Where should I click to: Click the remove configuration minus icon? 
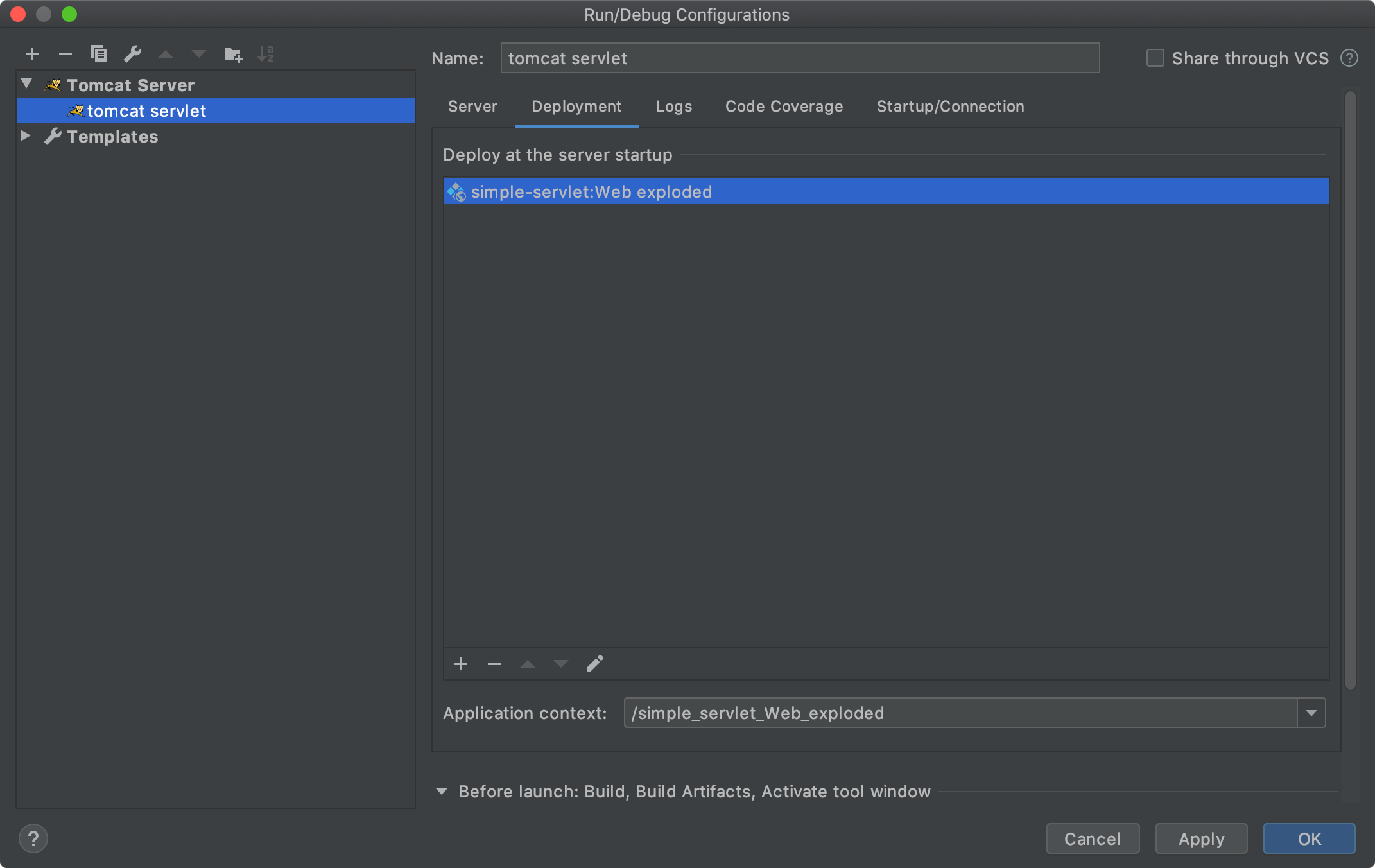tap(65, 54)
